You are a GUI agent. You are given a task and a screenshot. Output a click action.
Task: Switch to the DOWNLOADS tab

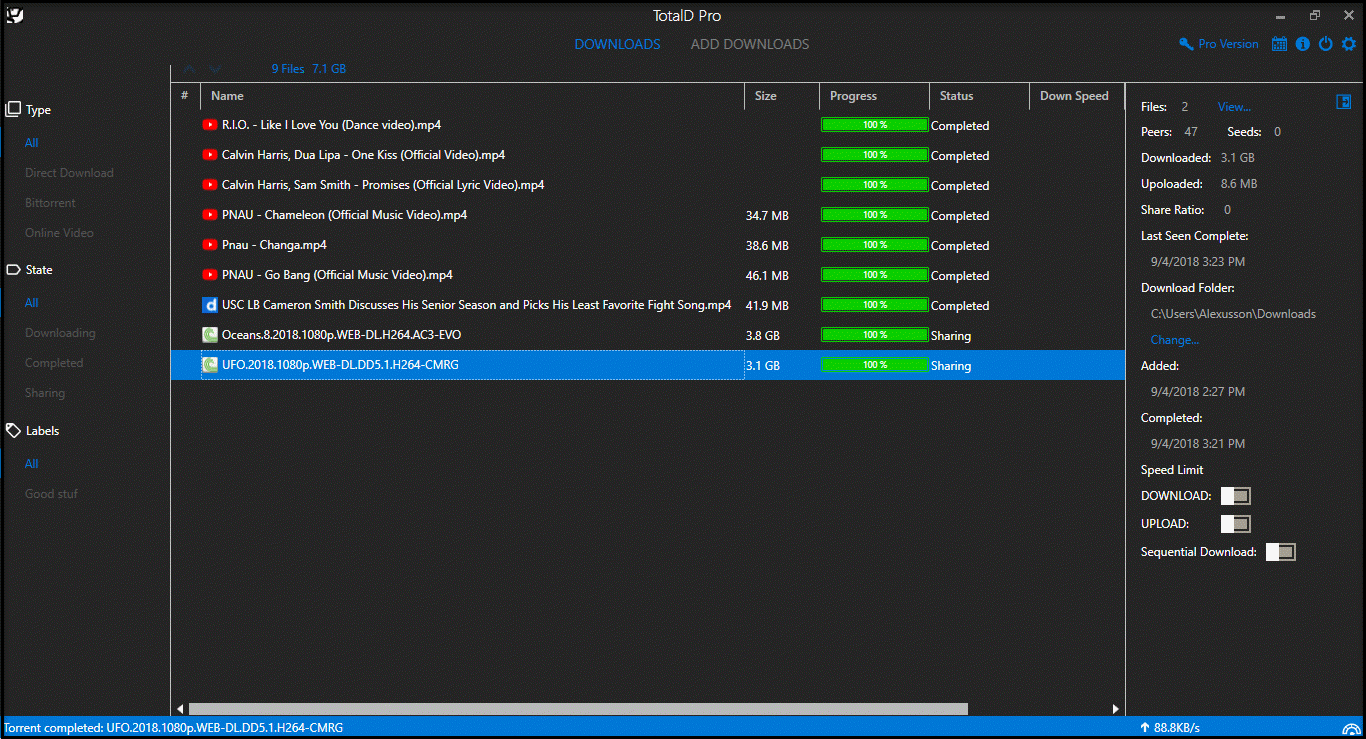tap(617, 44)
